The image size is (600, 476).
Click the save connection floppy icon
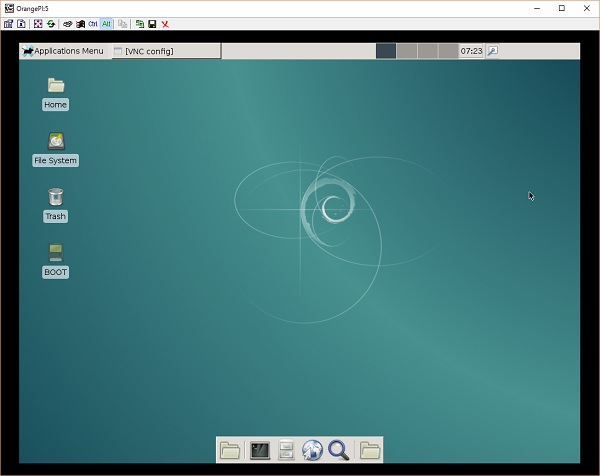point(152,23)
